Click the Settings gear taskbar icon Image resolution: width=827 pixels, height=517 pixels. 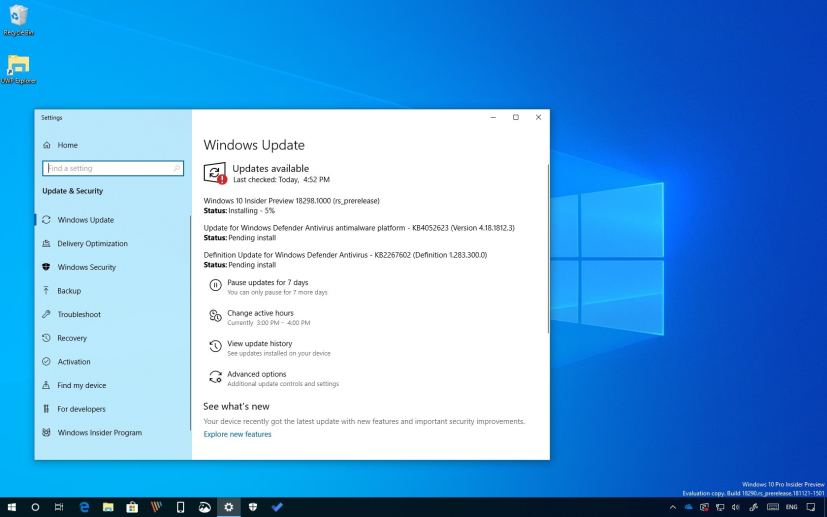[229, 508]
